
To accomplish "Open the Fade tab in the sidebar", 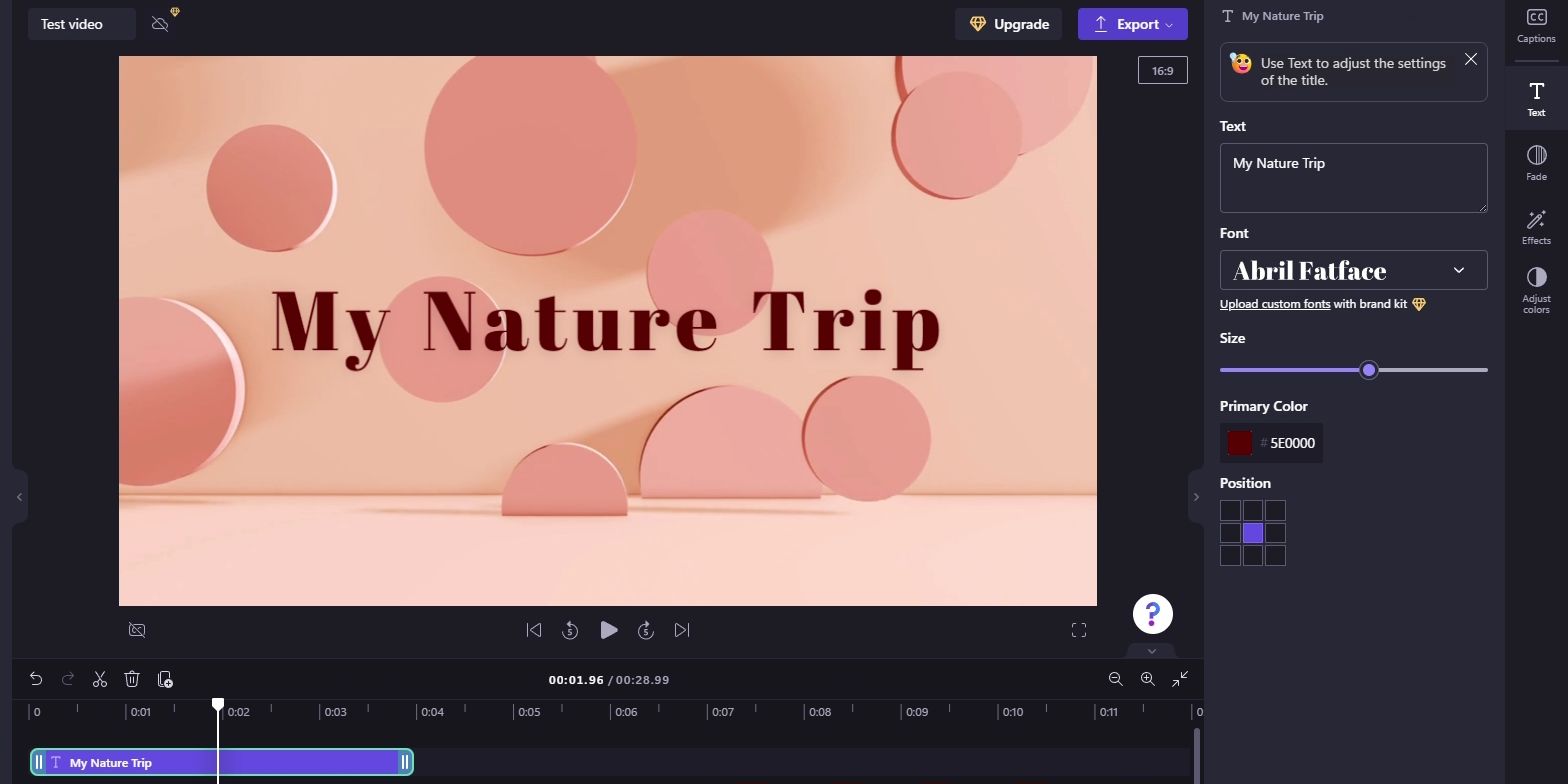I will click(x=1536, y=163).
